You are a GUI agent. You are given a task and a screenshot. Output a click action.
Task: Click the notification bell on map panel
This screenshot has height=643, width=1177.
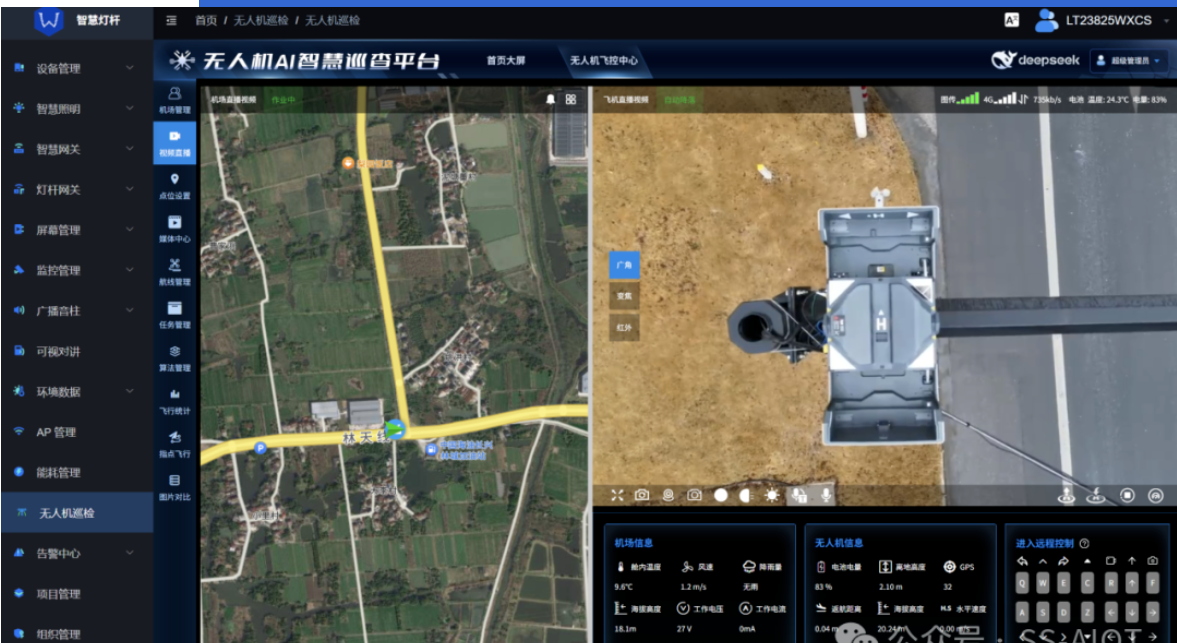(x=550, y=99)
